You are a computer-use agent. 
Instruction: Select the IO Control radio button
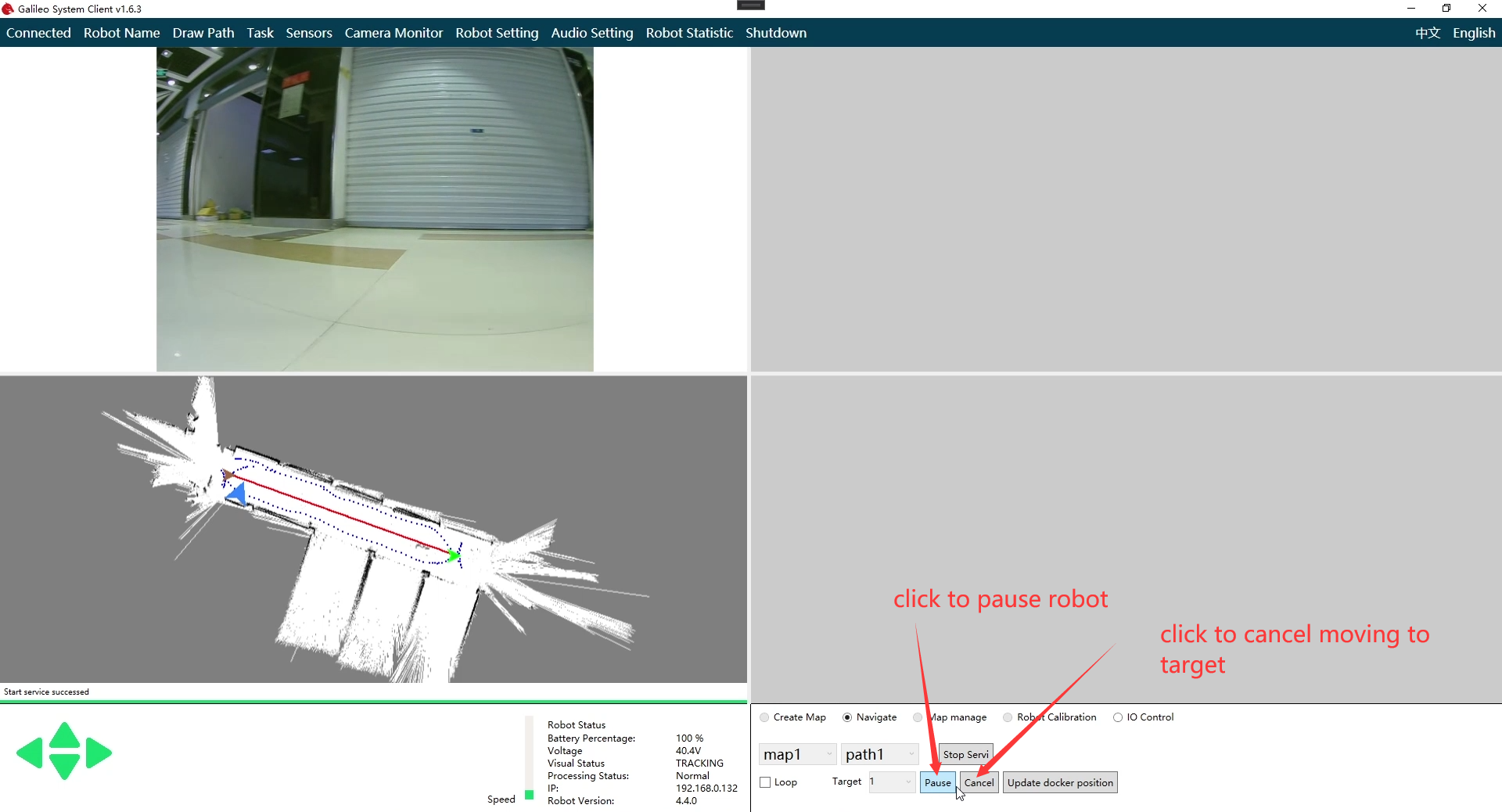(x=1118, y=717)
